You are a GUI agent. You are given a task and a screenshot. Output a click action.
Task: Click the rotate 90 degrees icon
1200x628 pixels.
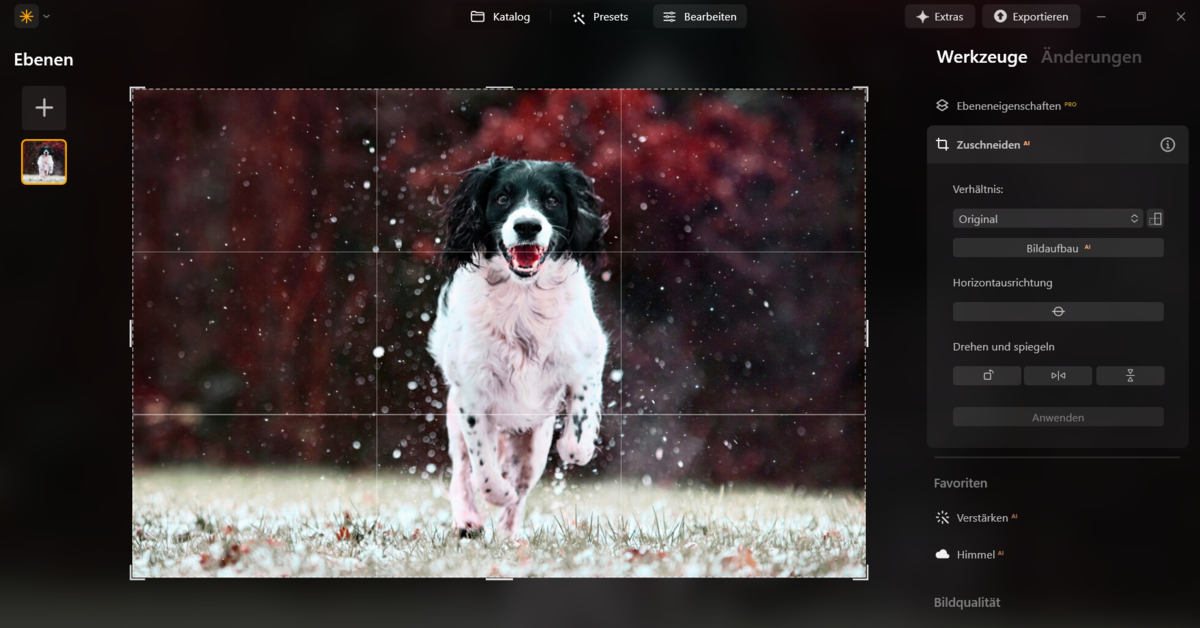pyautogui.click(x=986, y=375)
